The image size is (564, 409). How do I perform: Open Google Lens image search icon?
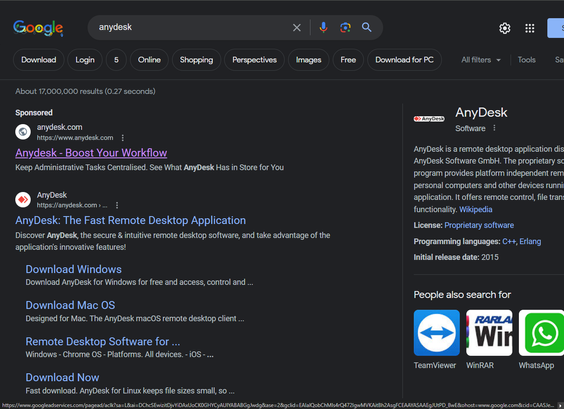coord(345,27)
